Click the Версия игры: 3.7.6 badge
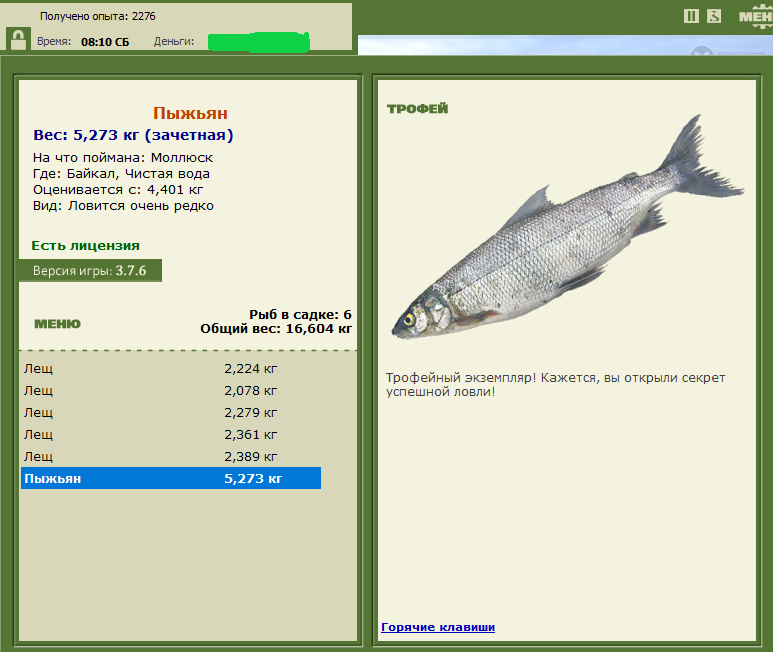This screenshot has height=652, width=773. coord(90,271)
